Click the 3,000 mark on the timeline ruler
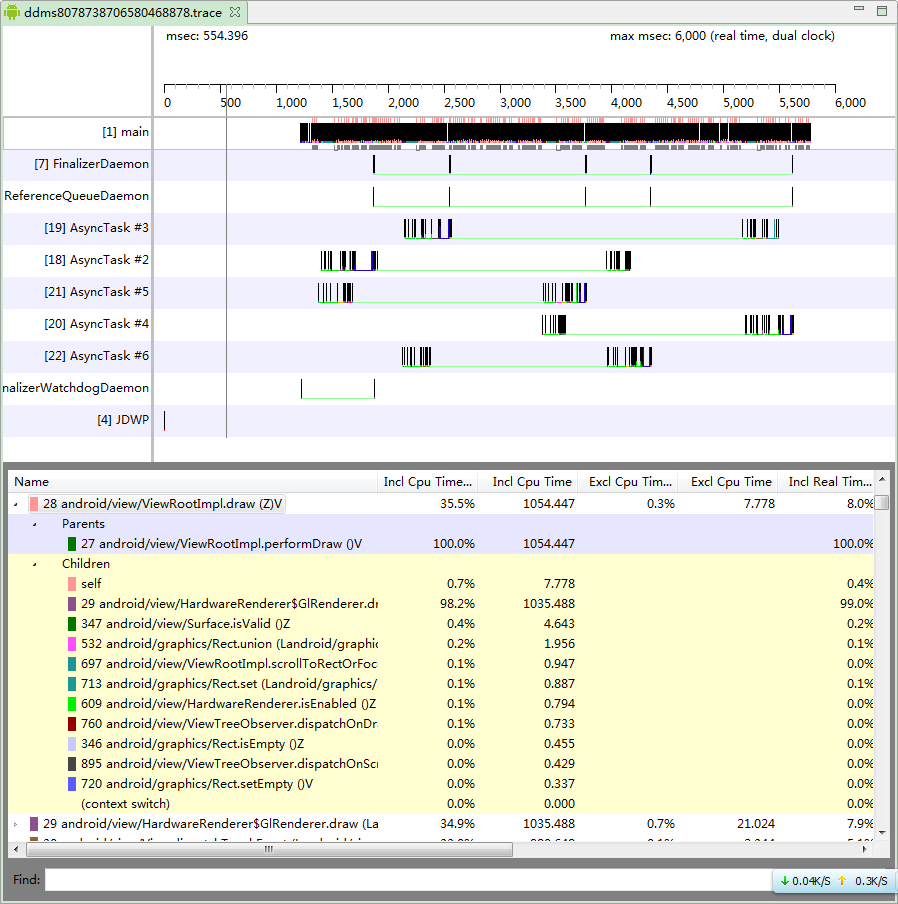The width and height of the screenshot is (898, 904). (515, 103)
